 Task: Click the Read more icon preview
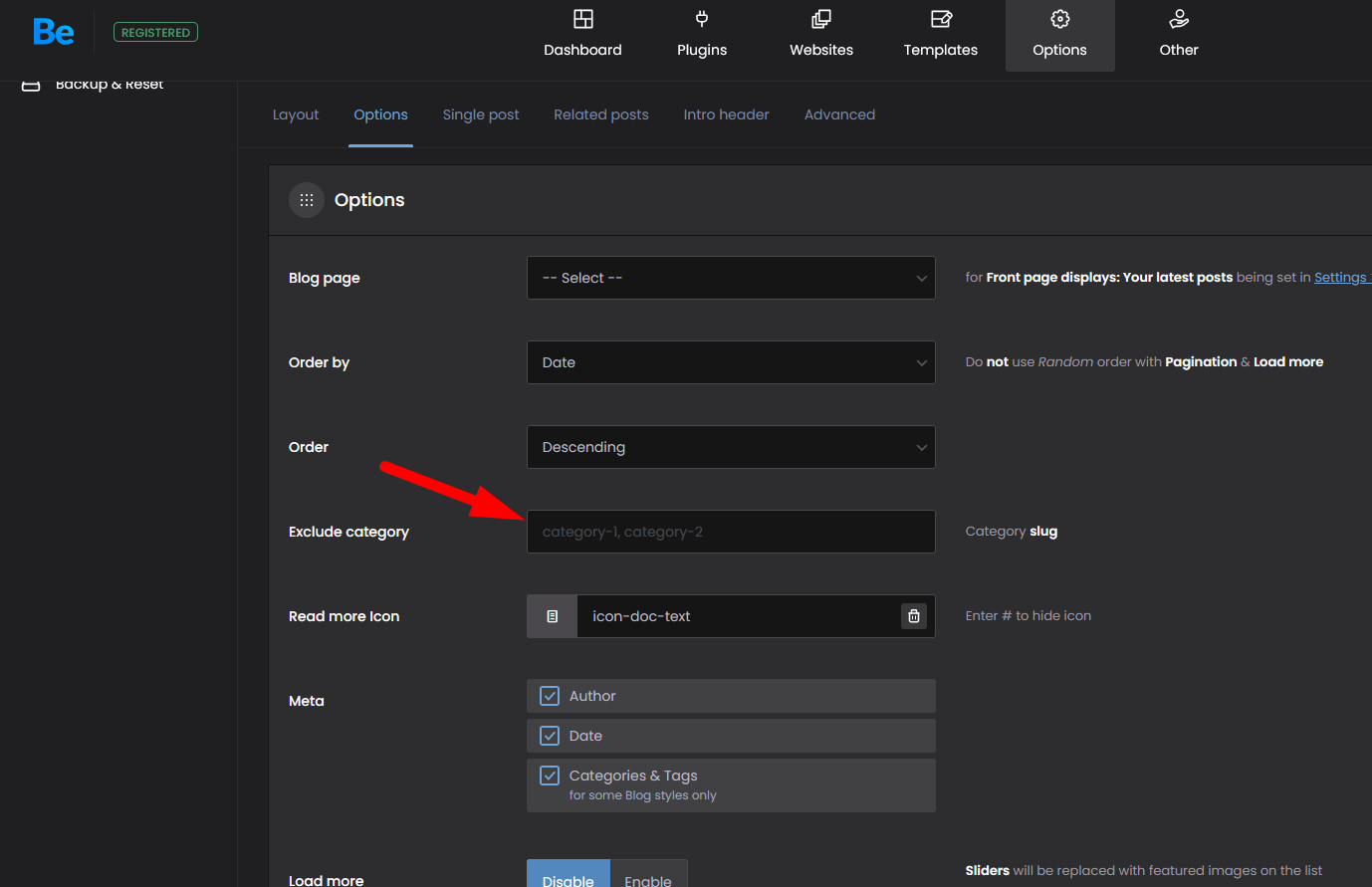coord(553,616)
